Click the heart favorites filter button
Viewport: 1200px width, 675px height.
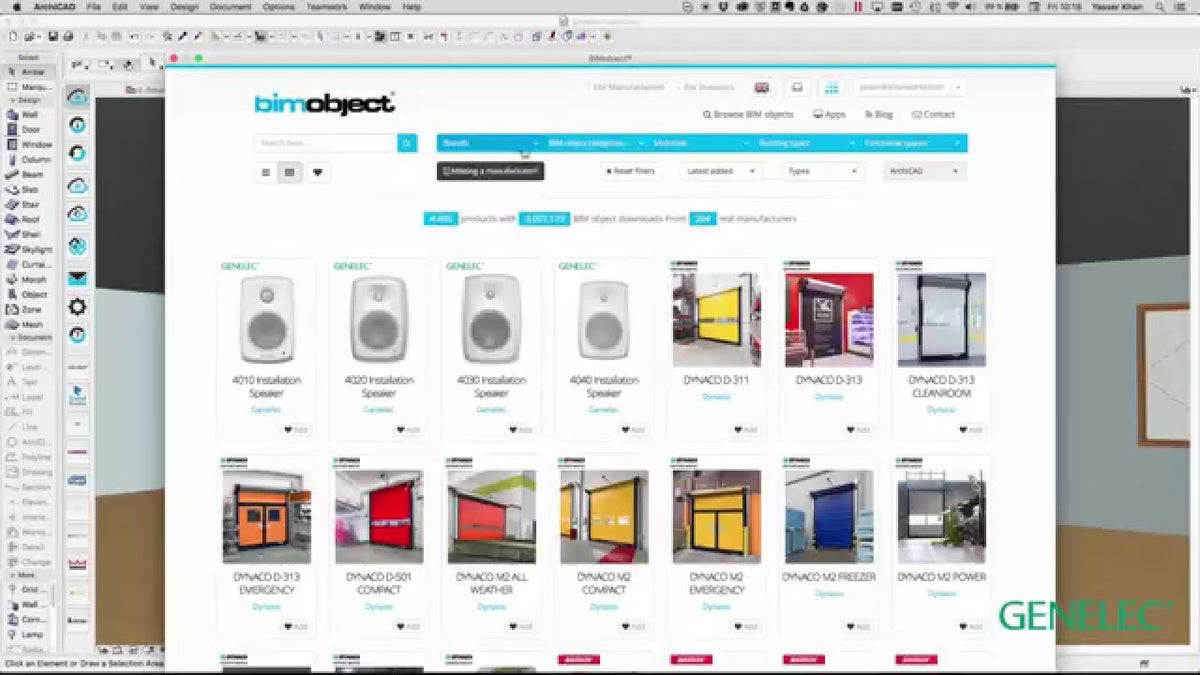[x=318, y=172]
